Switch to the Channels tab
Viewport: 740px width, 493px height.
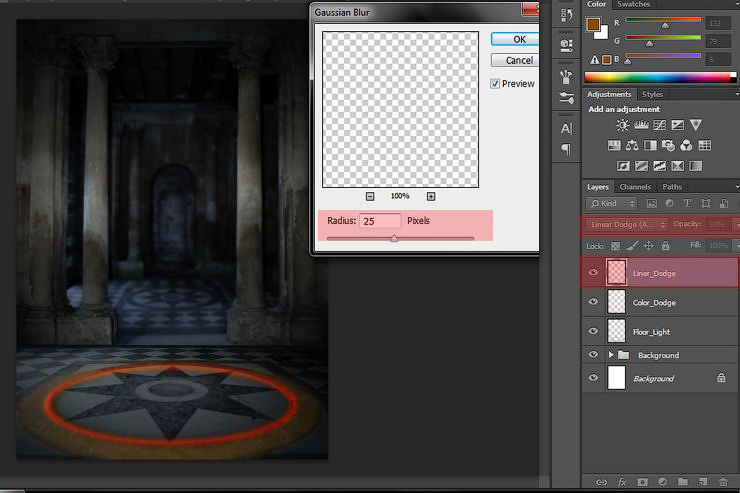(x=635, y=187)
